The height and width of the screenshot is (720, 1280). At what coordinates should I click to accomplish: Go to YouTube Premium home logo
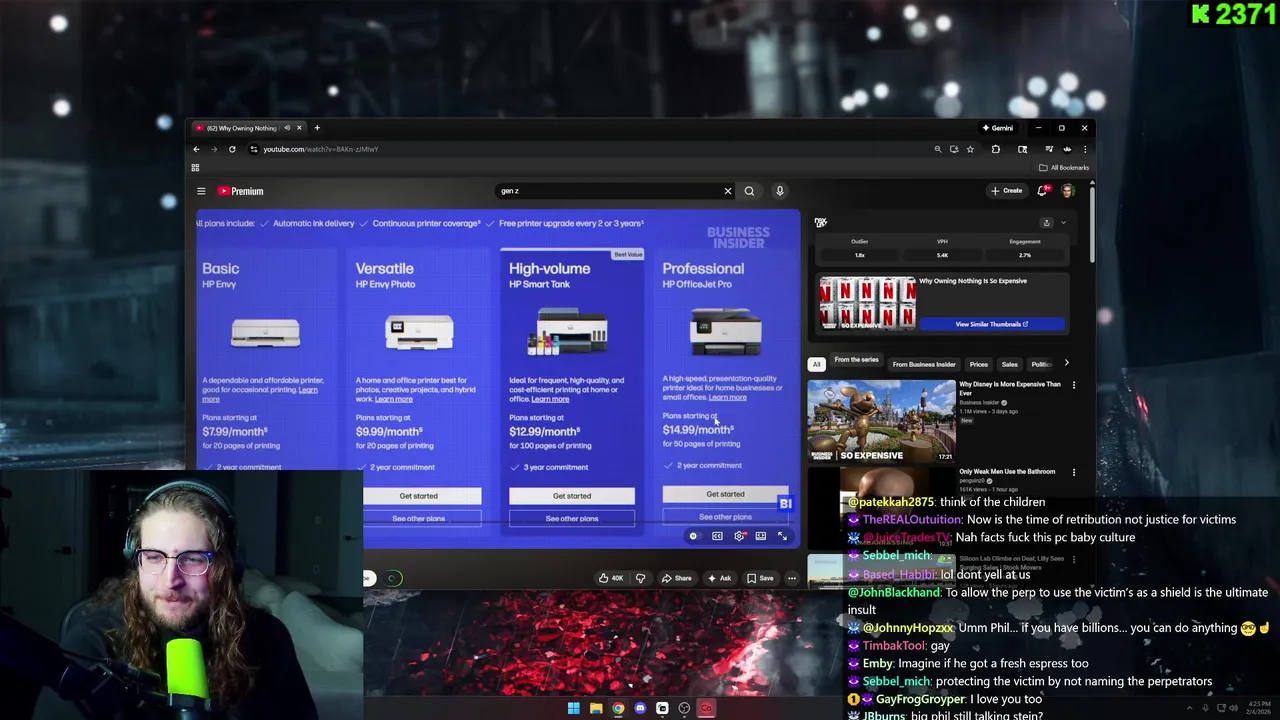point(241,191)
